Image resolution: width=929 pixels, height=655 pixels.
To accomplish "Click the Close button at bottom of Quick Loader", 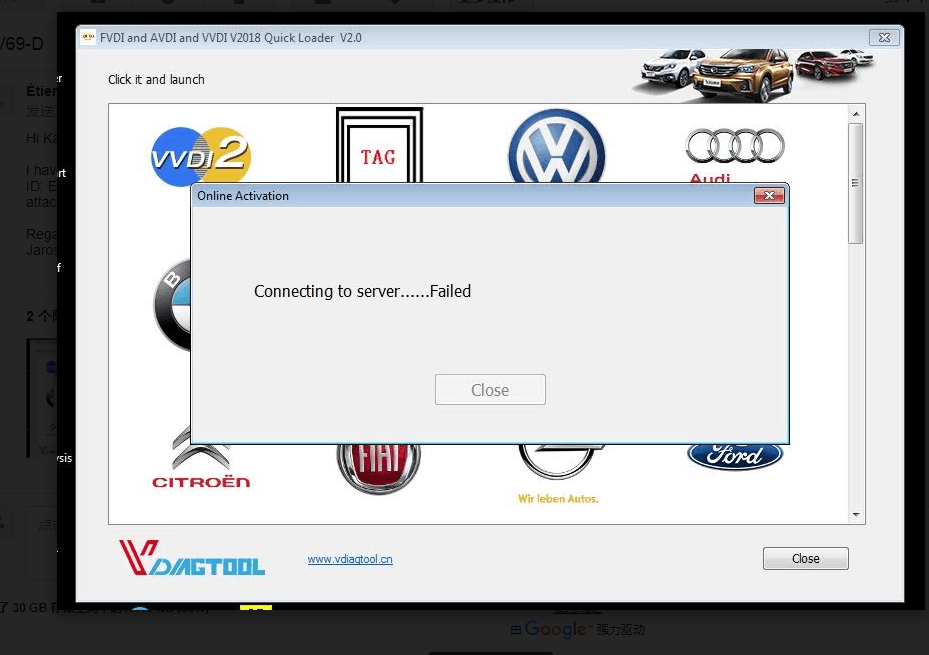I will click(806, 558).
